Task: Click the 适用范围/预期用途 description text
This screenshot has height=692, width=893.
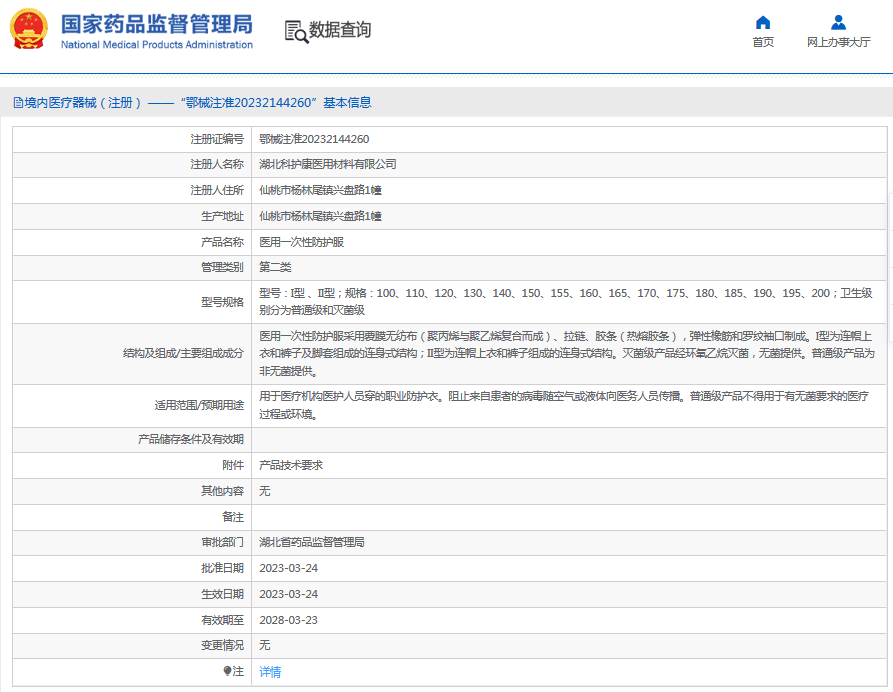Action: click(x=564, y=405)
